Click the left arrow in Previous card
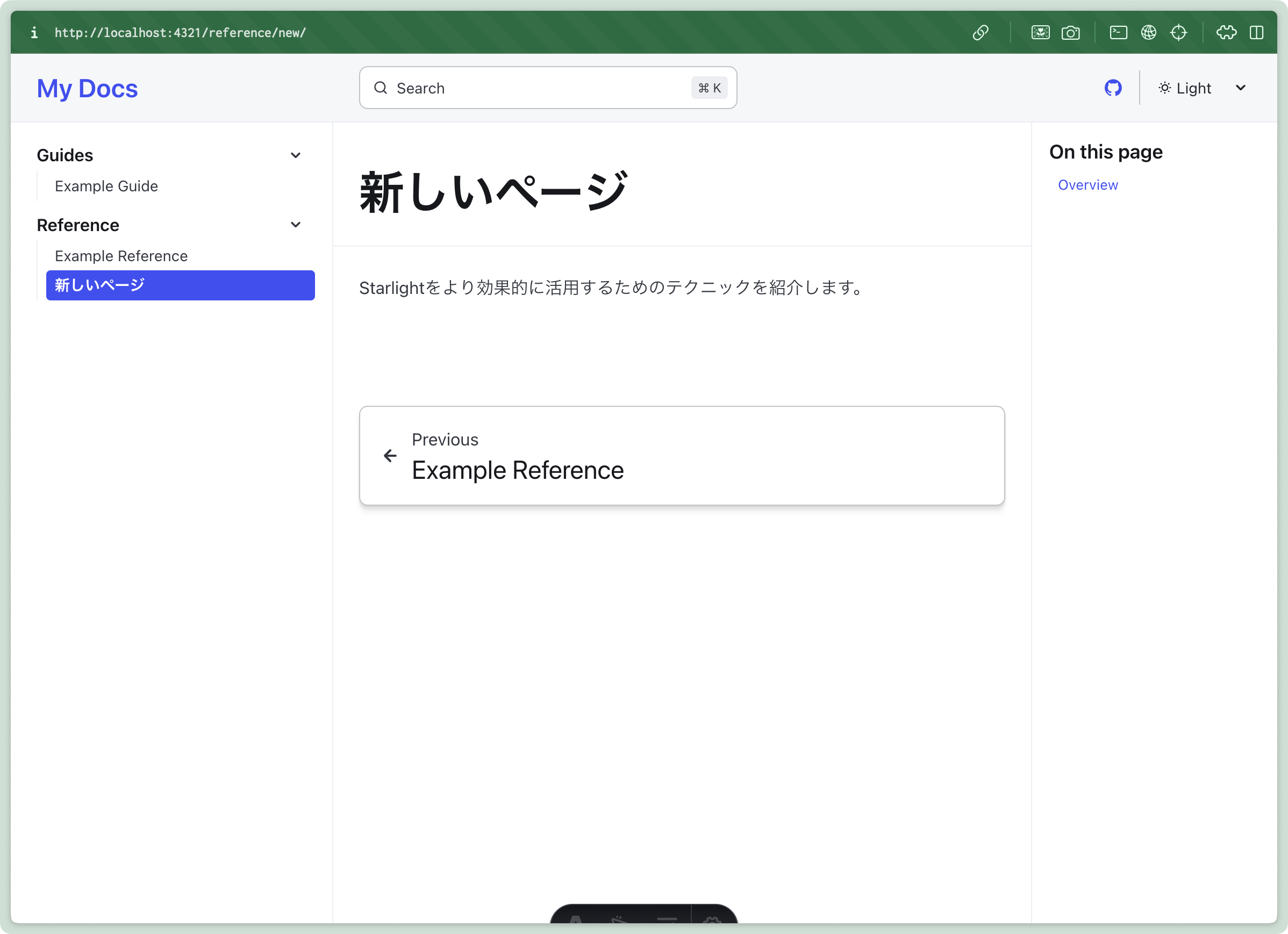 pyautogui.click(x=390, y=455)
